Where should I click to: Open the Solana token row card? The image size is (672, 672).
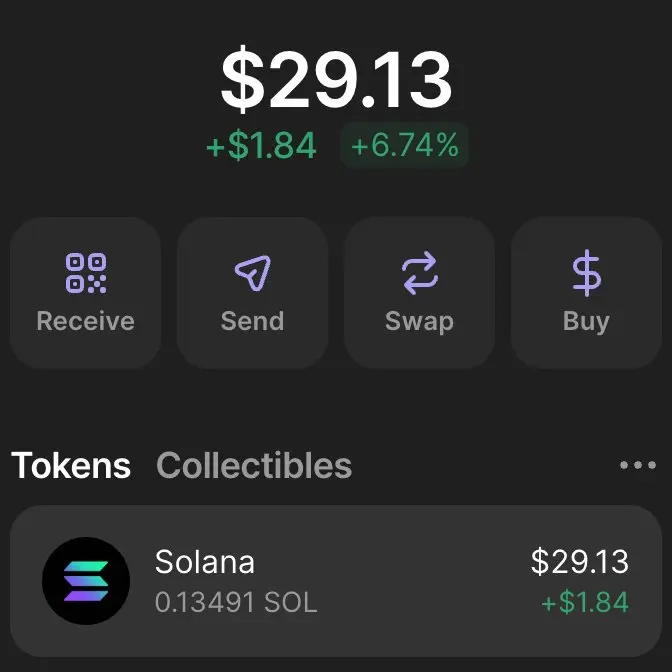(336, 581)
